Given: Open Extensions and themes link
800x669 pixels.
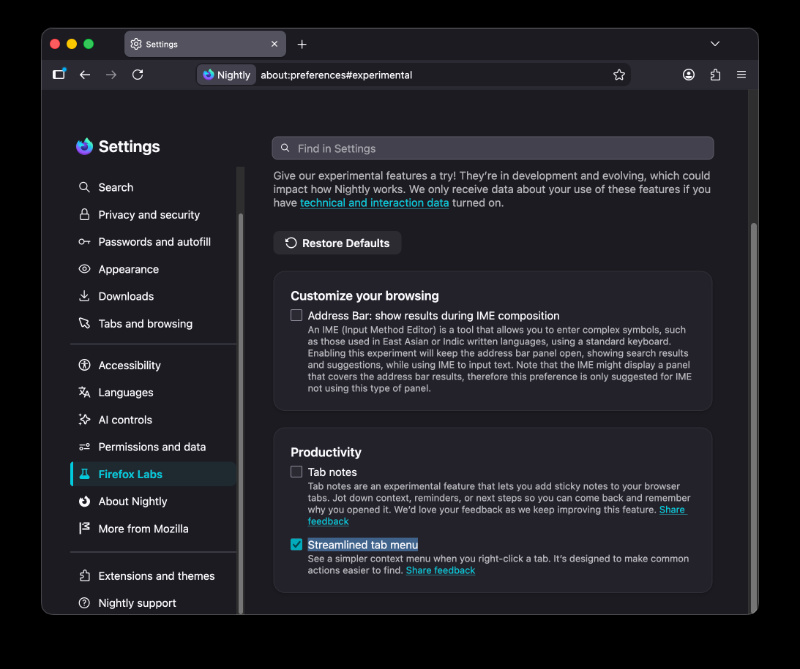Looking at the screenshot, I should pos(153,576).
